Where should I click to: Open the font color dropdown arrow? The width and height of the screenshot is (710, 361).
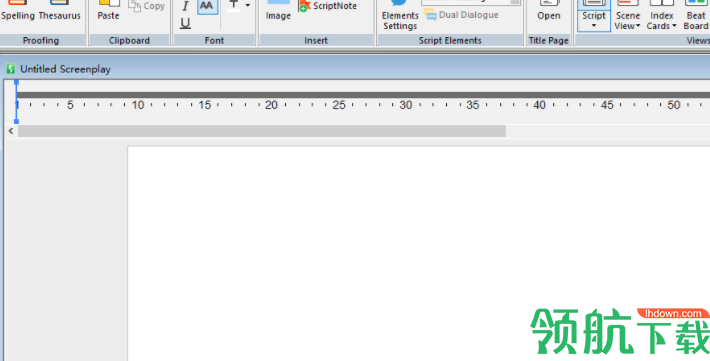tap(248, 5)
